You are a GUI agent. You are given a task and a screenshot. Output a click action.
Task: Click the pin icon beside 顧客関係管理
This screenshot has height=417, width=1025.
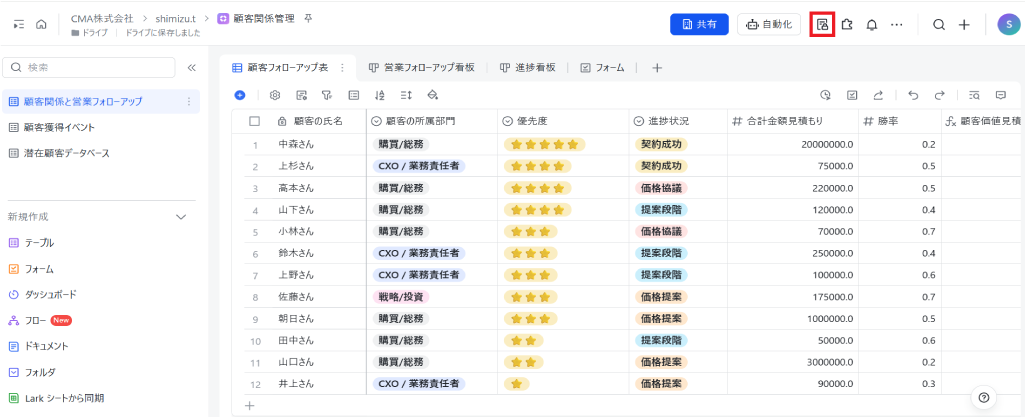tap(308, 18)
